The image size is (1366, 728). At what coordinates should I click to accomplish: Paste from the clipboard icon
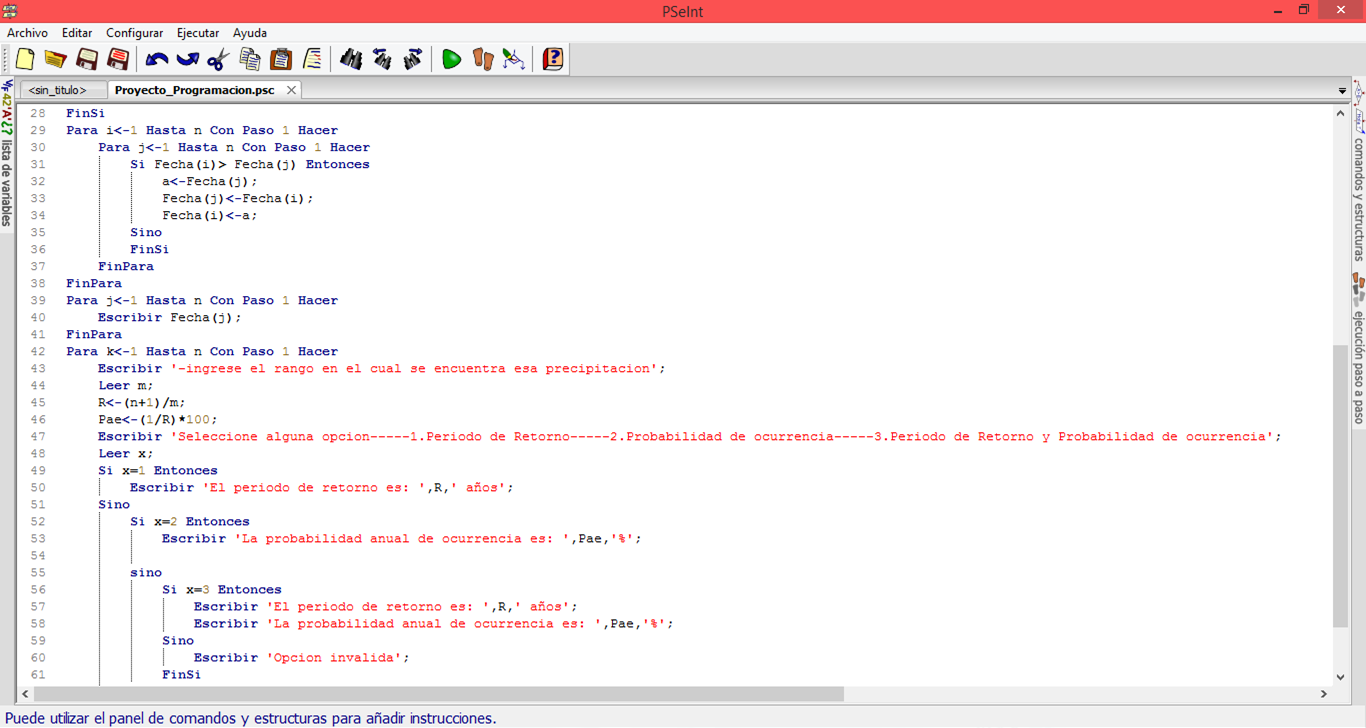click(x=281, y=59)
